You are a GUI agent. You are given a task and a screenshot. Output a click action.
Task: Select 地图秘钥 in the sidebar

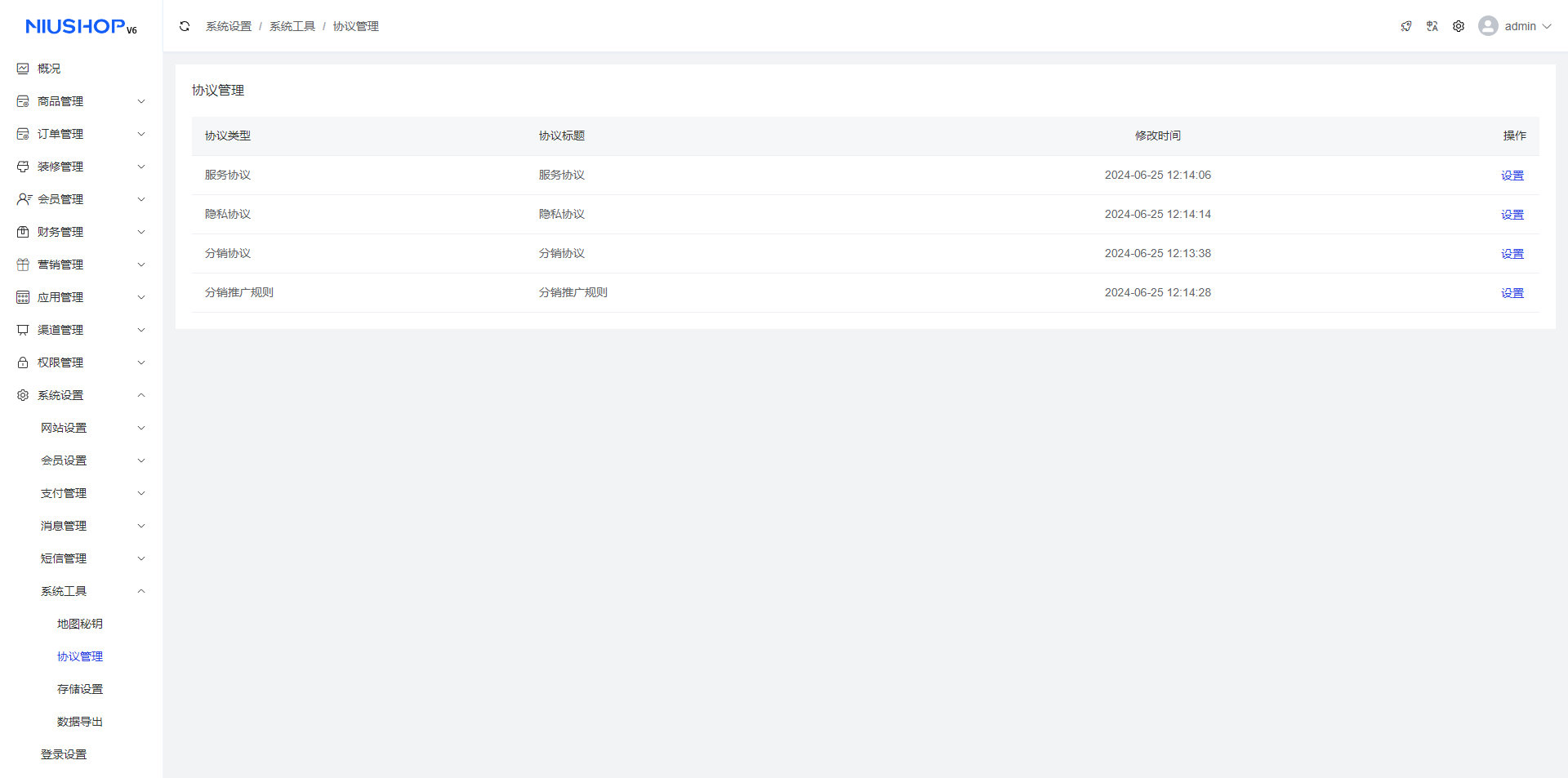[x=80, y=624]
